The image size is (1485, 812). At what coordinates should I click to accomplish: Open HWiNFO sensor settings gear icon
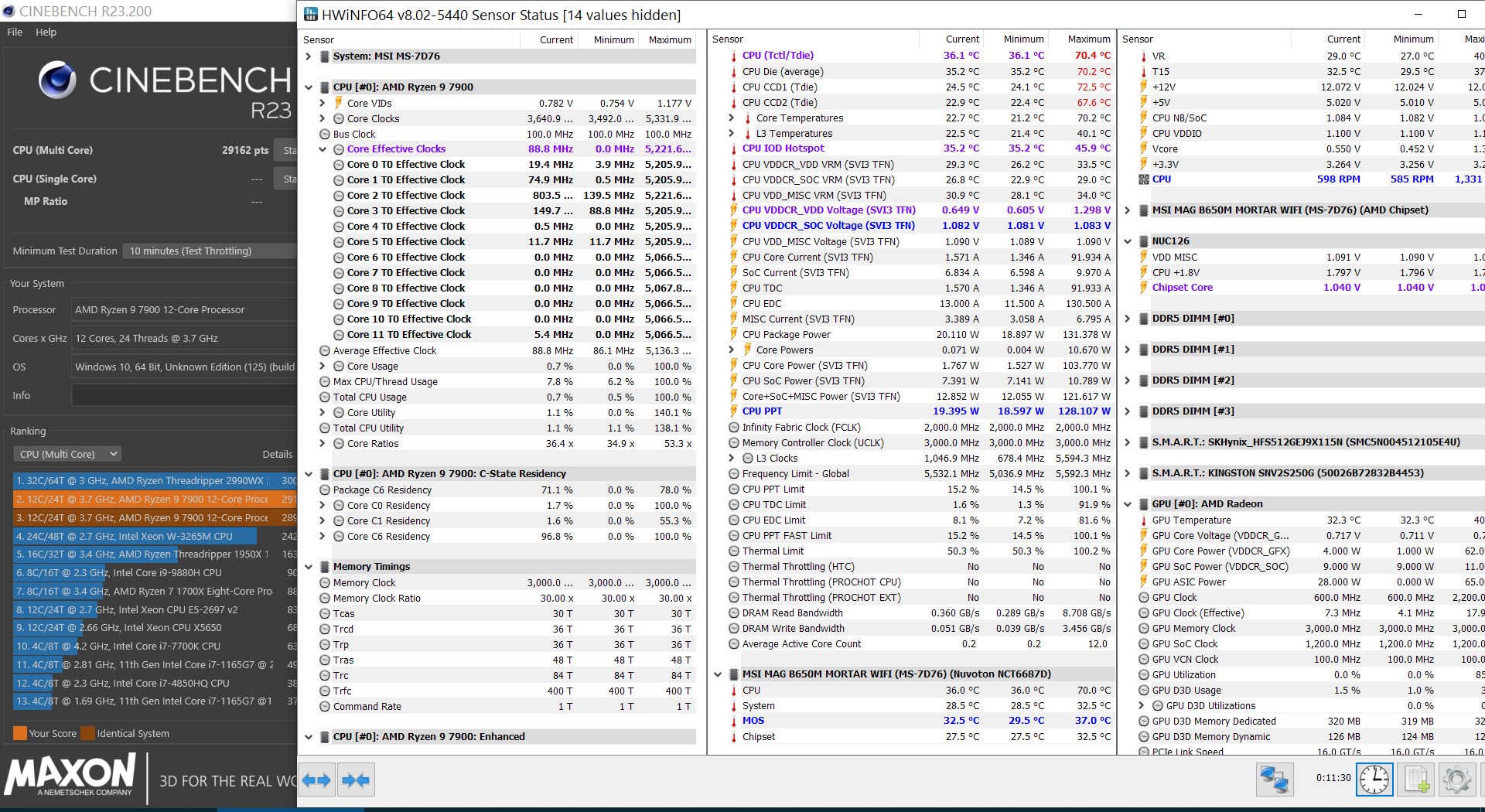1456,779
